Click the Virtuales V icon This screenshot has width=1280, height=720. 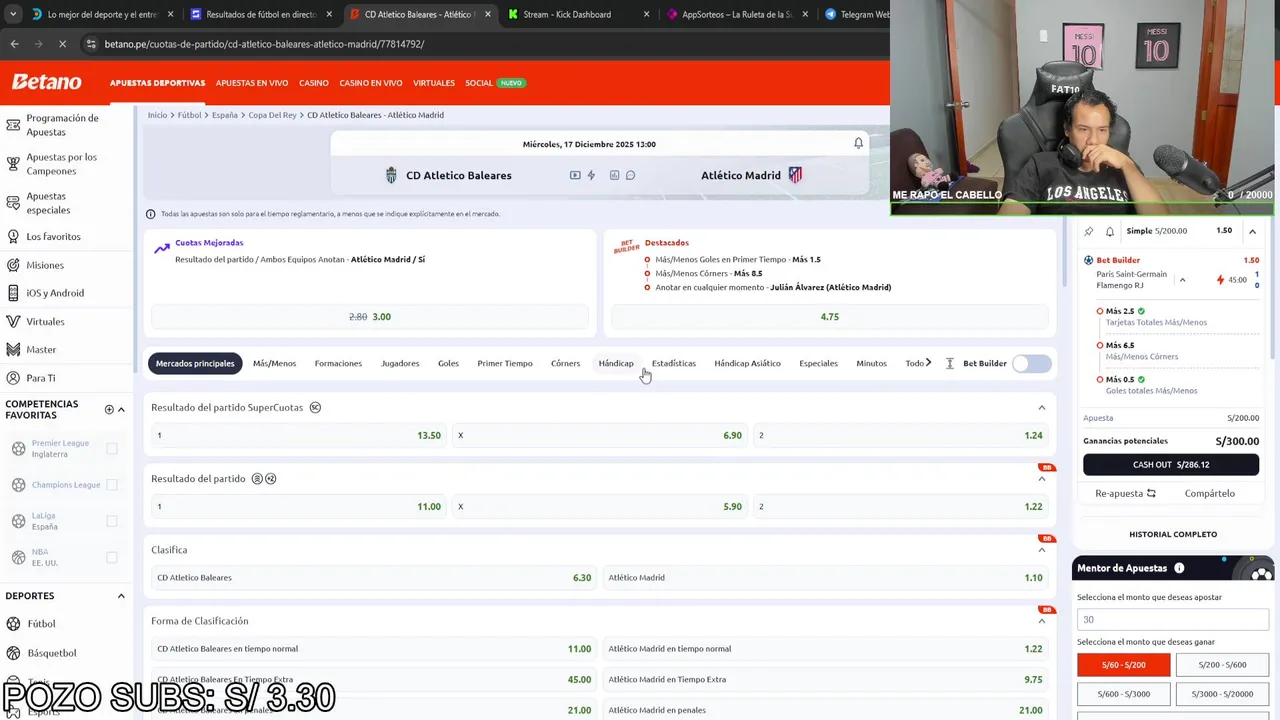pyautogui.click(x=13, y=322)
